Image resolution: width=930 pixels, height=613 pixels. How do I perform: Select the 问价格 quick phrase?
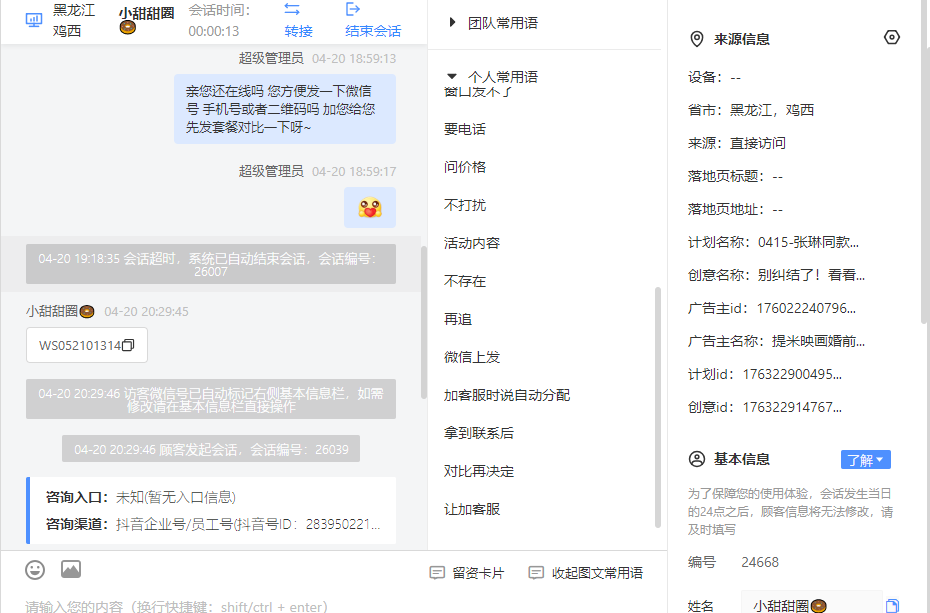(x=465, y=167)
